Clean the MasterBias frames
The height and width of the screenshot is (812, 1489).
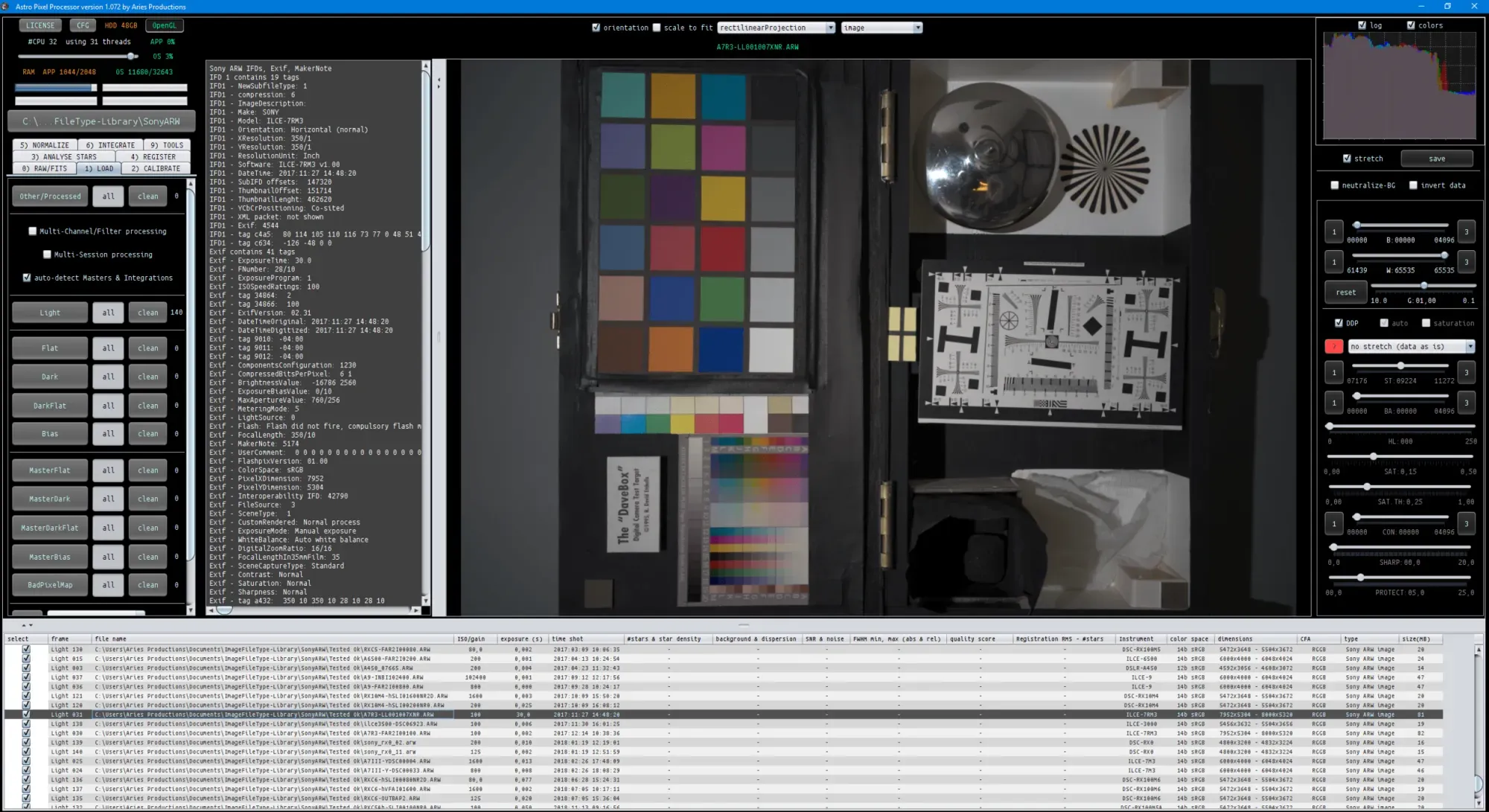coord(147,556)
